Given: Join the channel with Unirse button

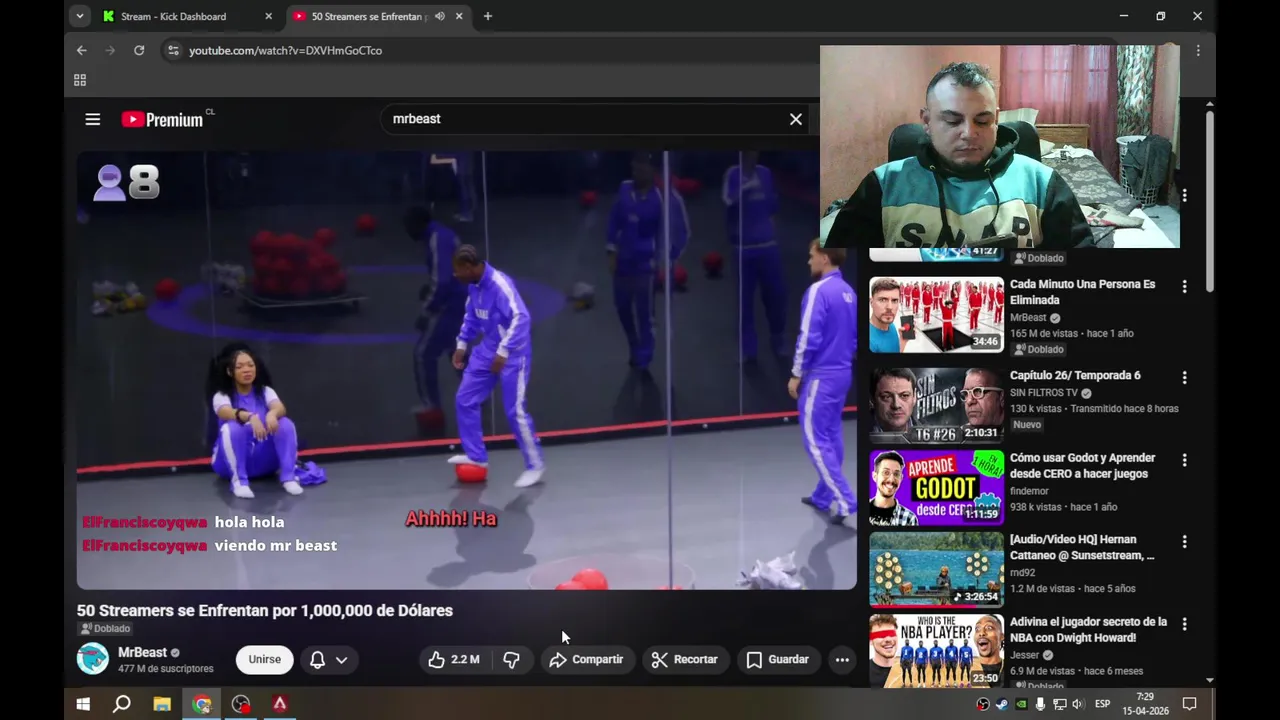Looking at the screenshot, I should point(265,659).
